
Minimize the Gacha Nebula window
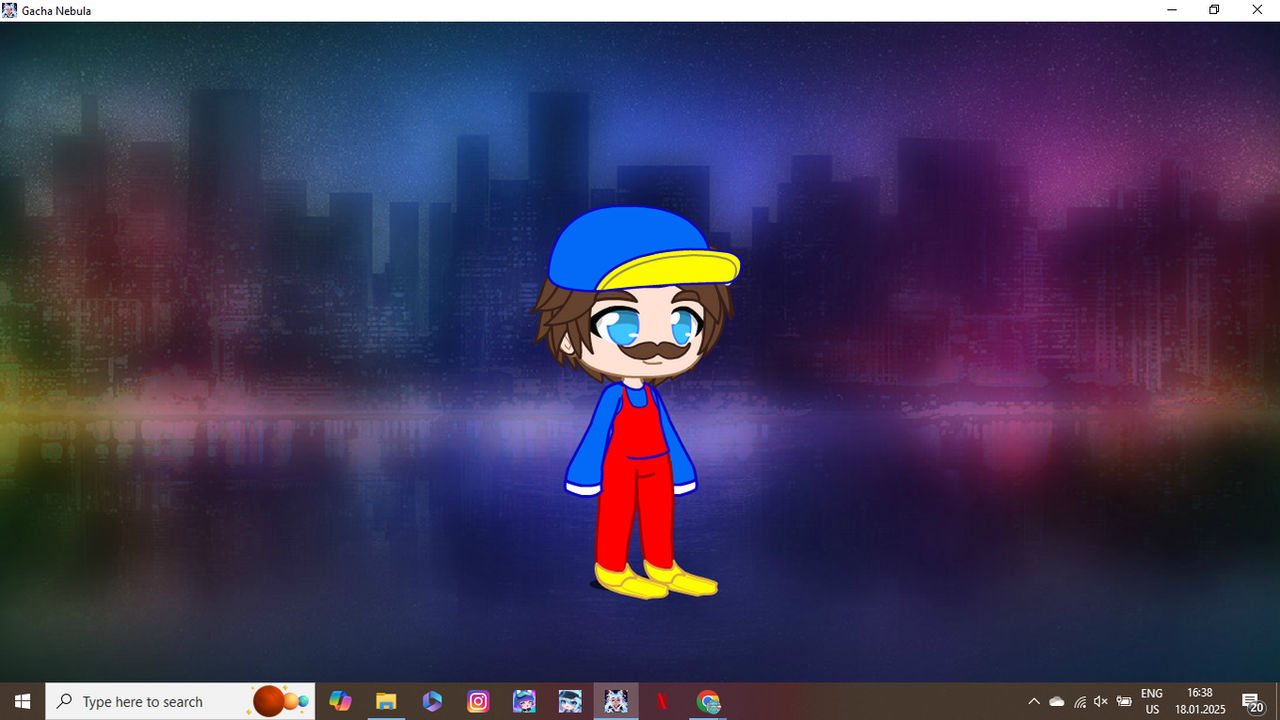point(1171,10)
